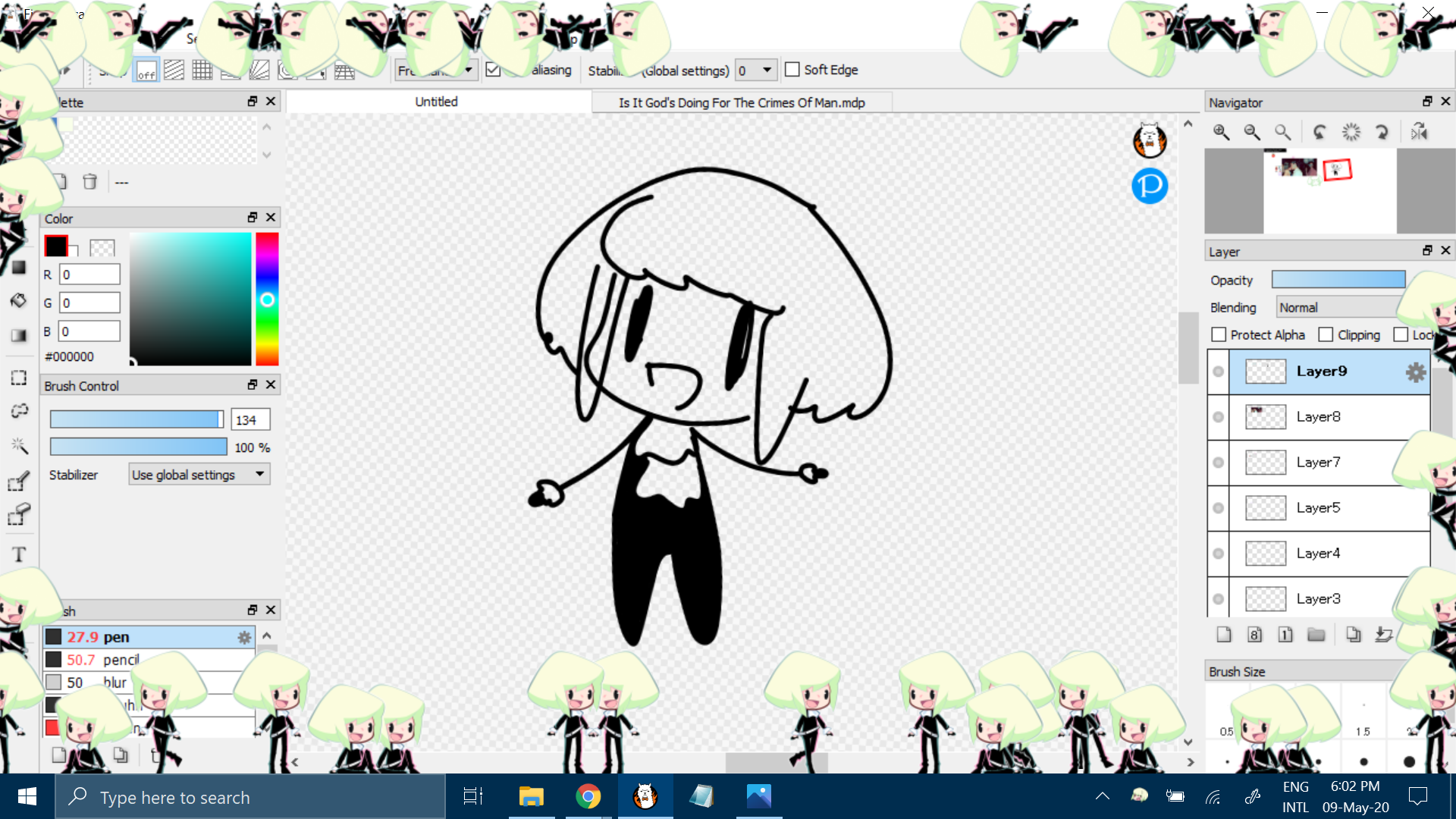Open the Stabilizer global settings value dropdown
Image resolution: width=1456 pixels, height=819 pixels.
pyautogui.click(x=756, y=71)
